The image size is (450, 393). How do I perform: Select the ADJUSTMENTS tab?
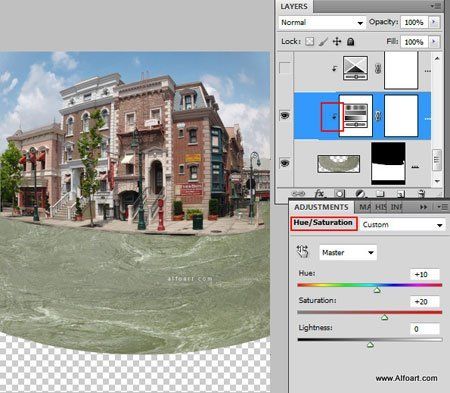coord(321,207)
